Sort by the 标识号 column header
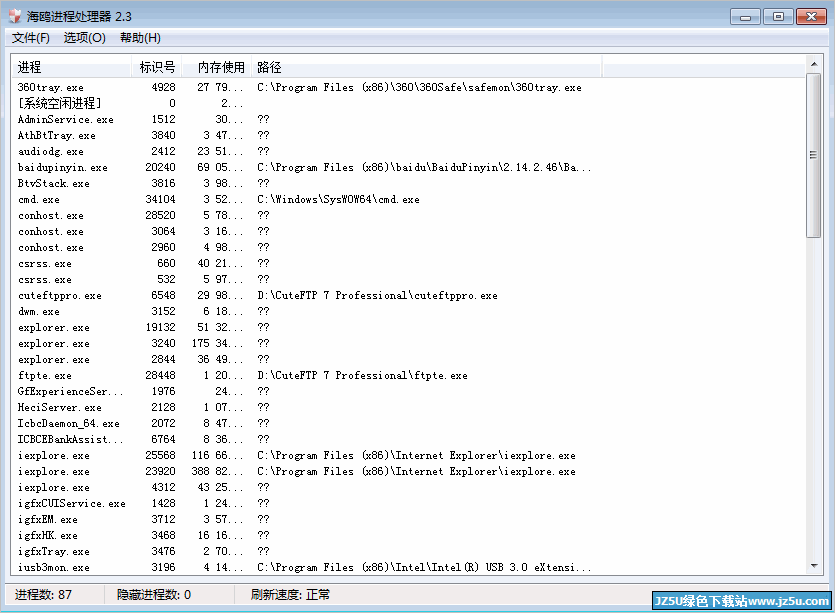 [157, 67]
